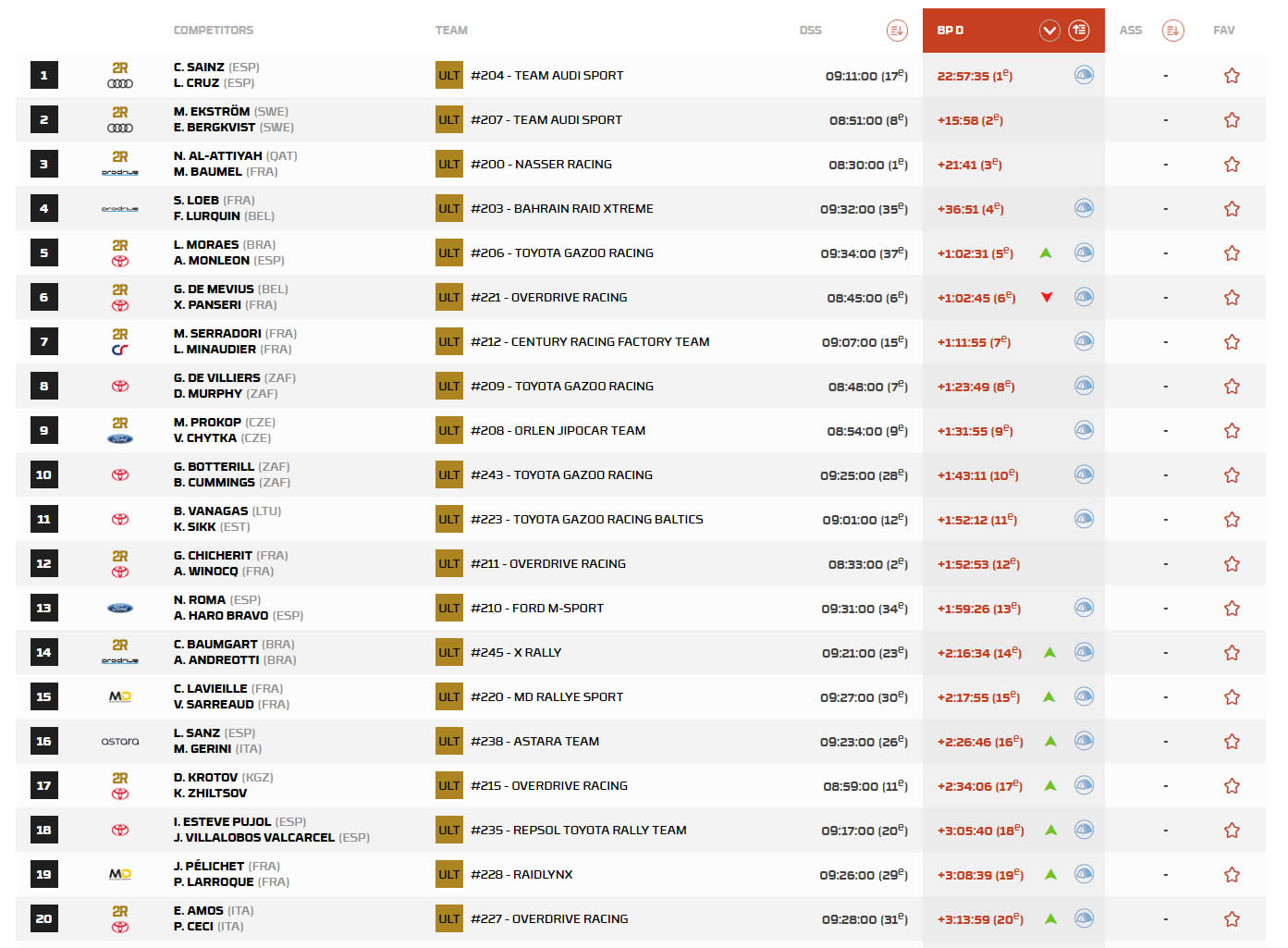Click the BP D column sort icon
The image size is (1288, 948).
pyautogui.click(x=1079, y=31)
